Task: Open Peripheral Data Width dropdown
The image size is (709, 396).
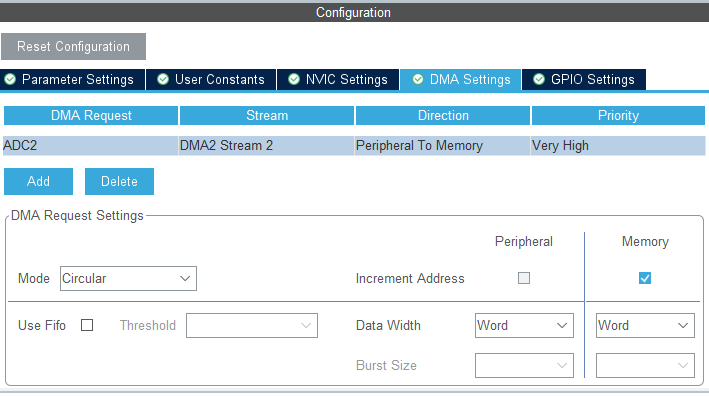Action: tap(525, 325)
